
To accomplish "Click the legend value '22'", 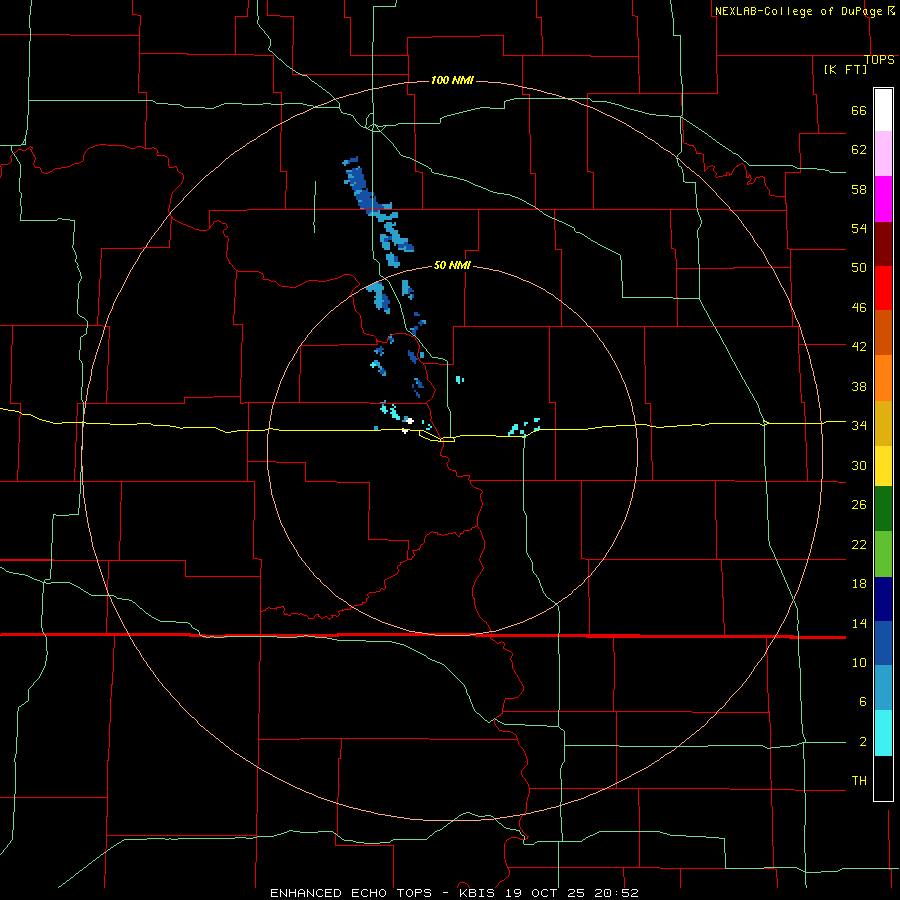I will coord(859,545).
